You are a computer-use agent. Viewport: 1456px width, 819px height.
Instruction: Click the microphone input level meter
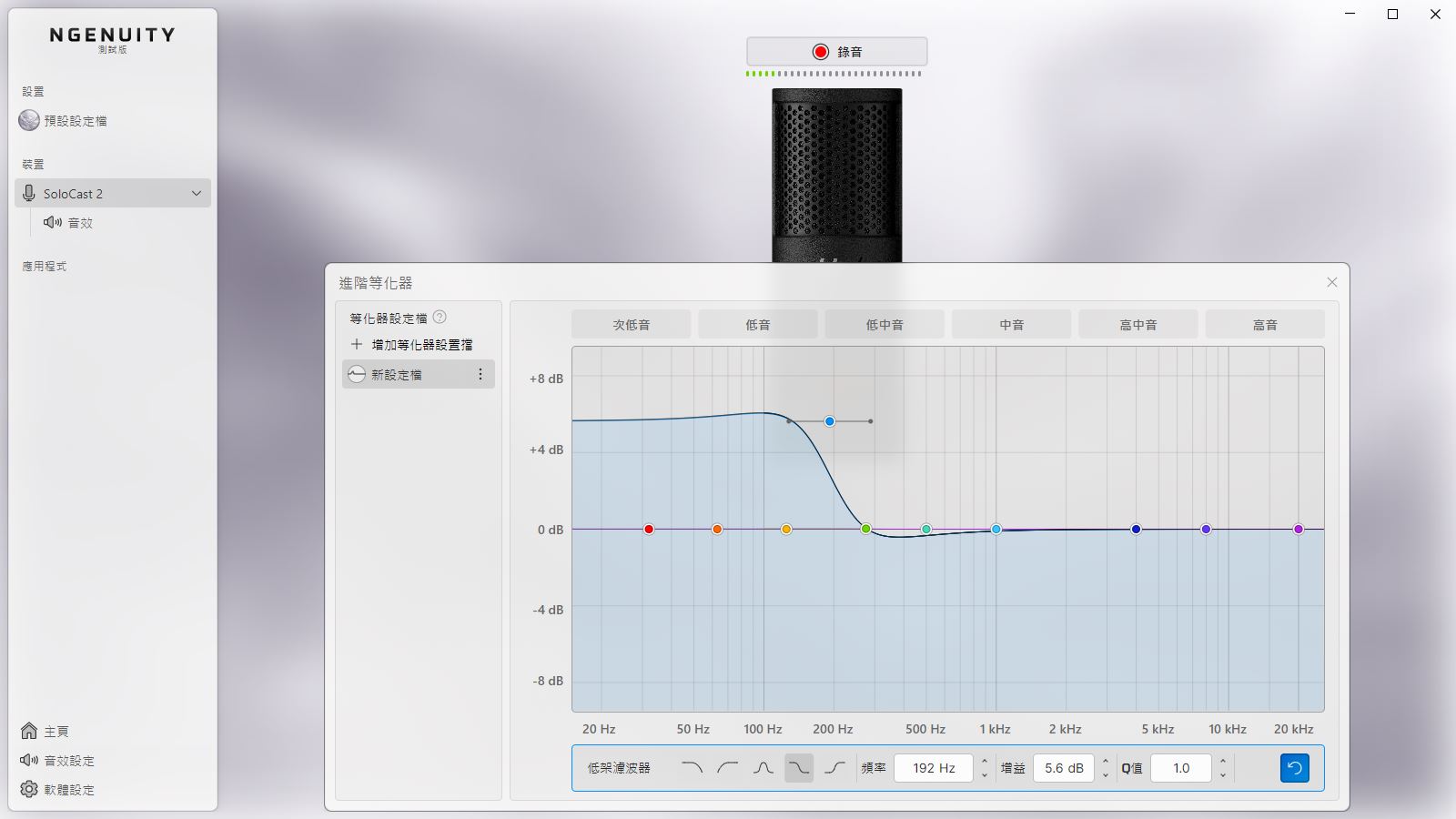click(834, 74)
